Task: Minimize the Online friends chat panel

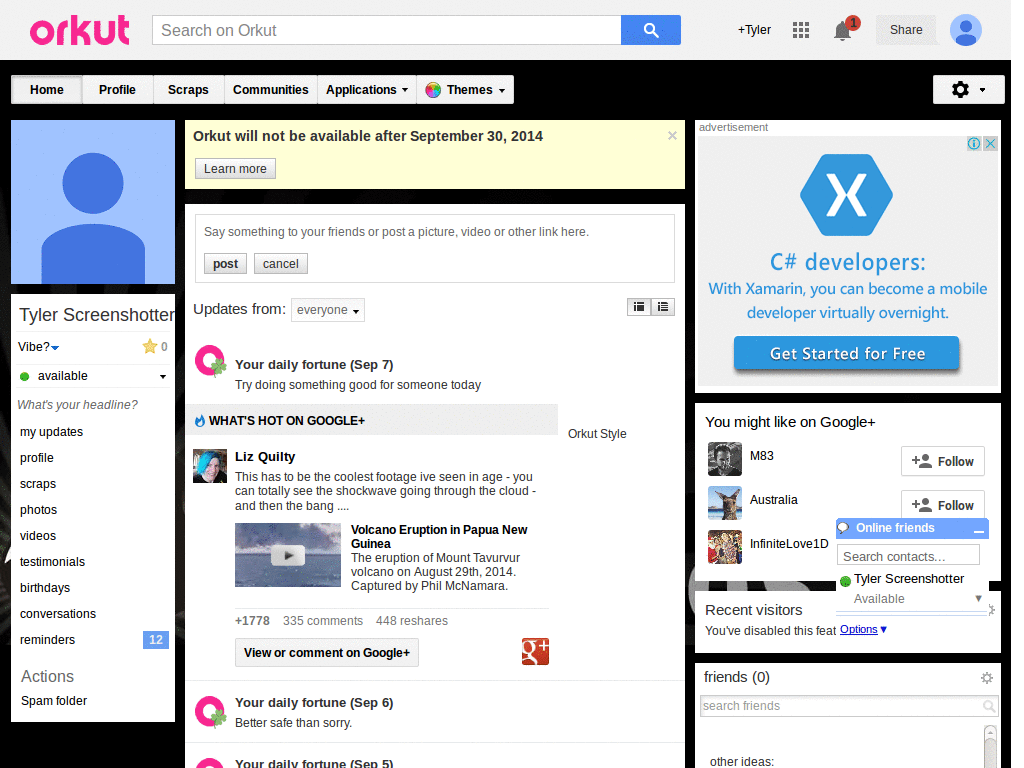Action: (978, 530)
